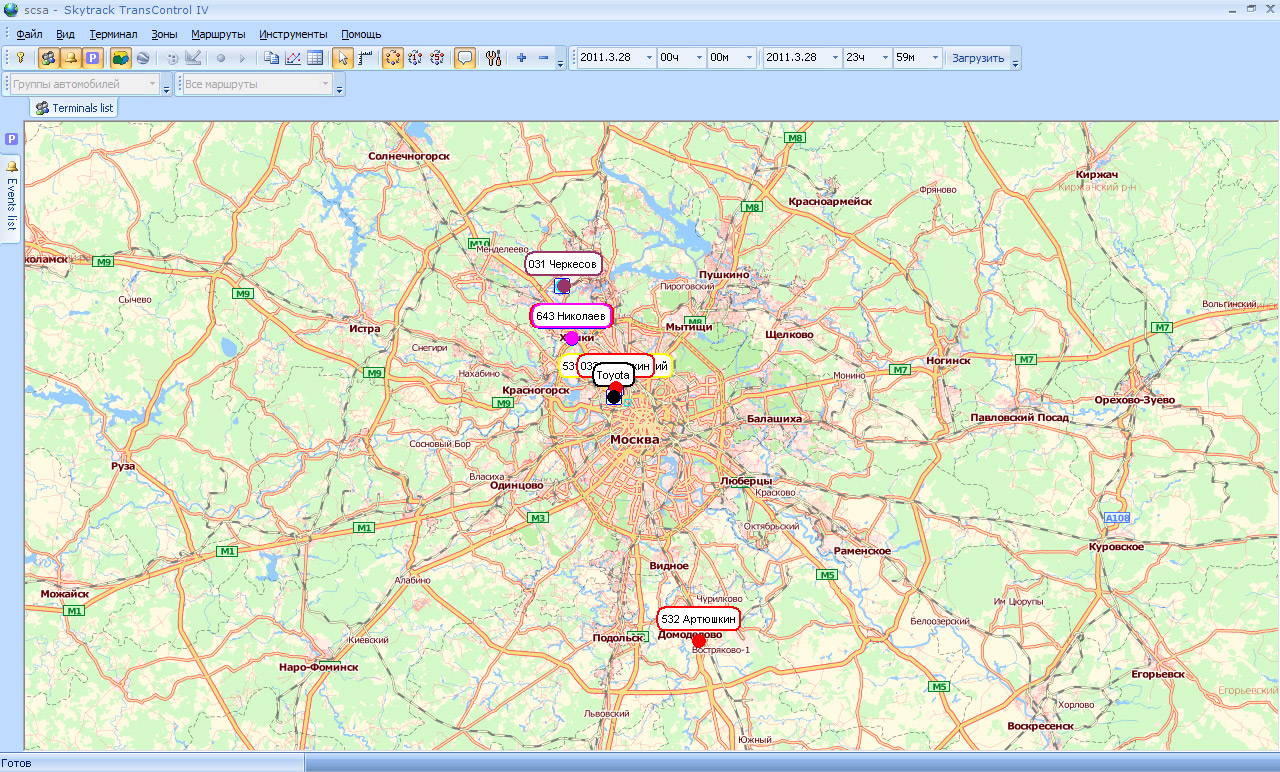Toggle the speech bubble labels button
Screen dimensions: 1280x772
tap(465, 58)
